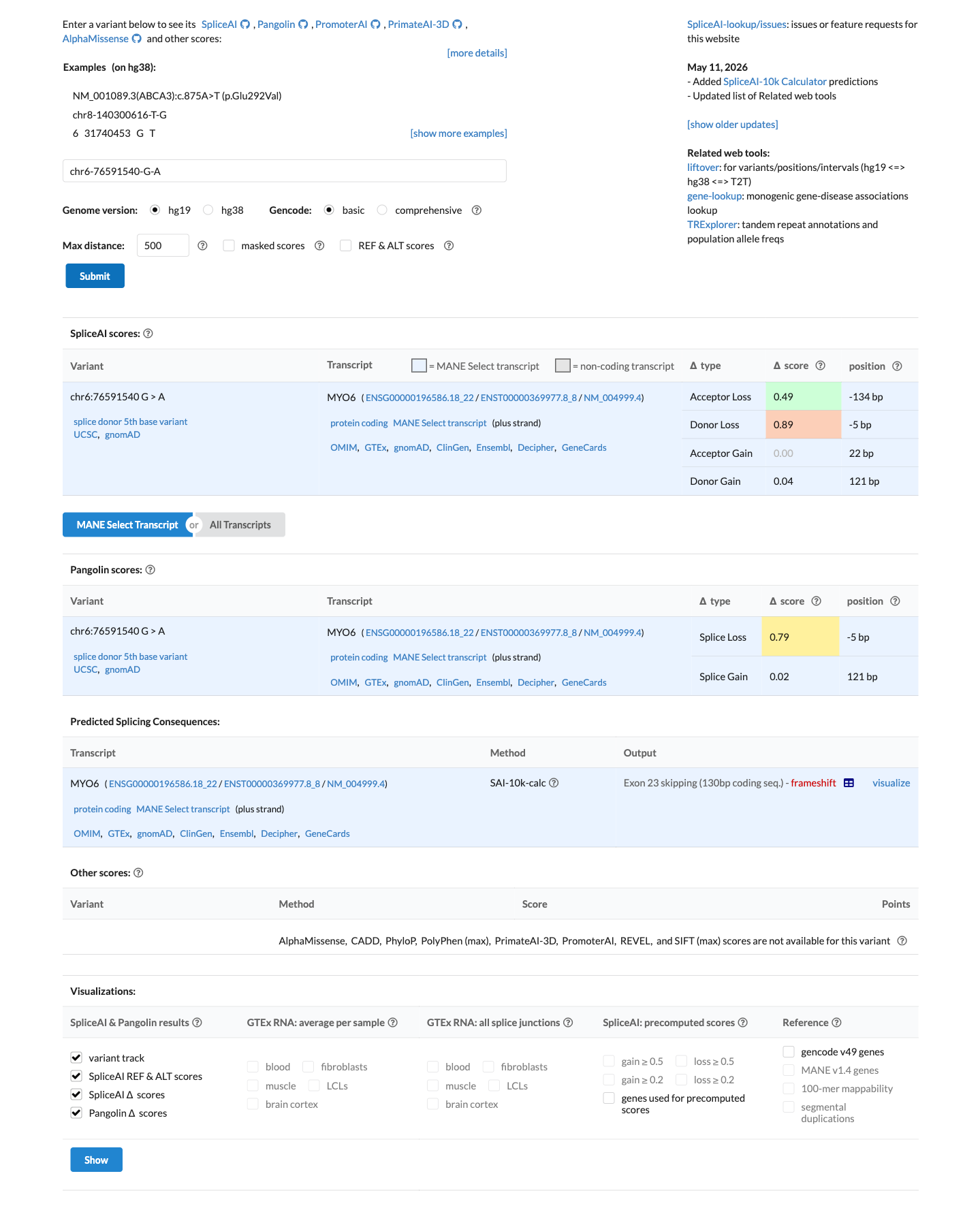This screenshot has width=980, height=1210.
Task: Open the liftover tool link
Action: tap(703, 168)
